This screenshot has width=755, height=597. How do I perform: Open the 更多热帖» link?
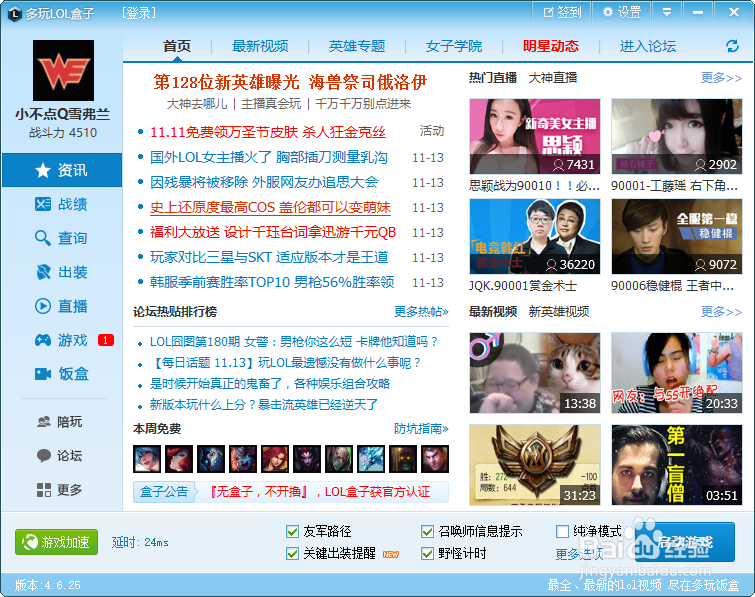point(421,311)
